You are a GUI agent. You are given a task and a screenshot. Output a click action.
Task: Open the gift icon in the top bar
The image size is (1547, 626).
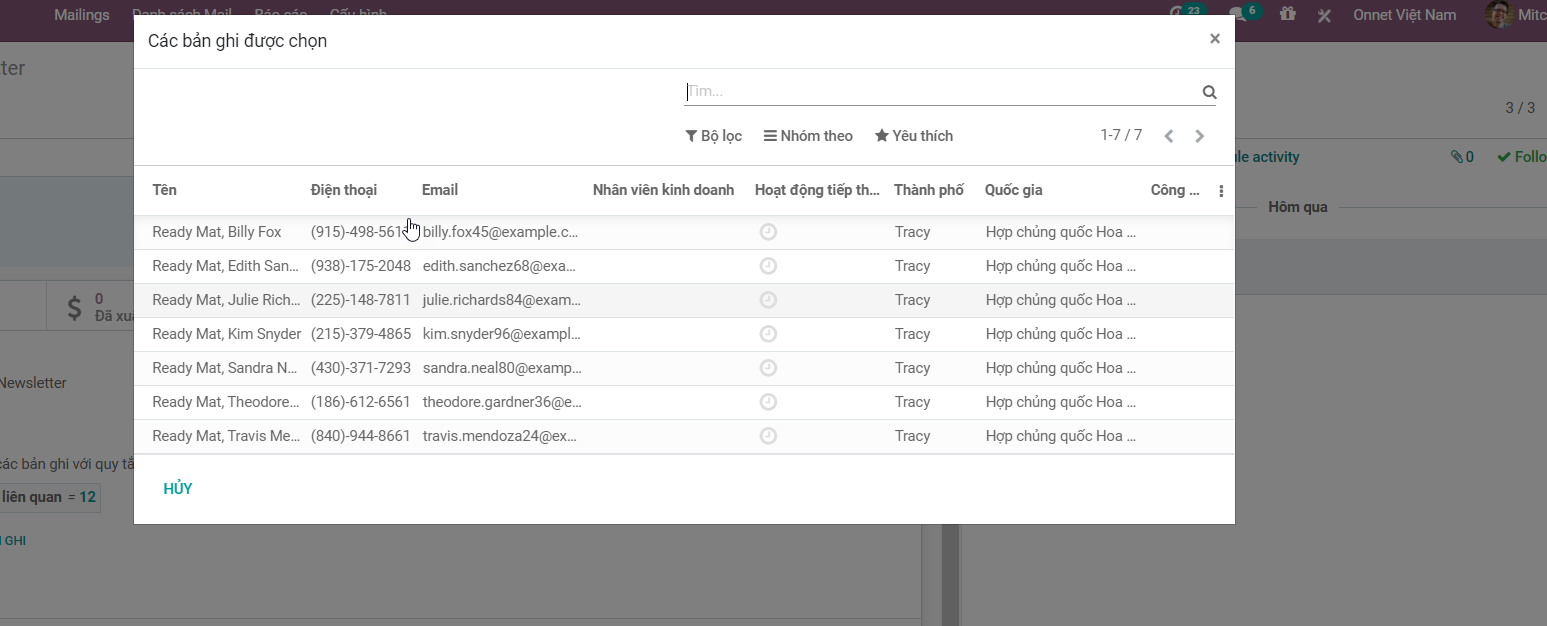pyautogui.click(x=1287, y=15)
